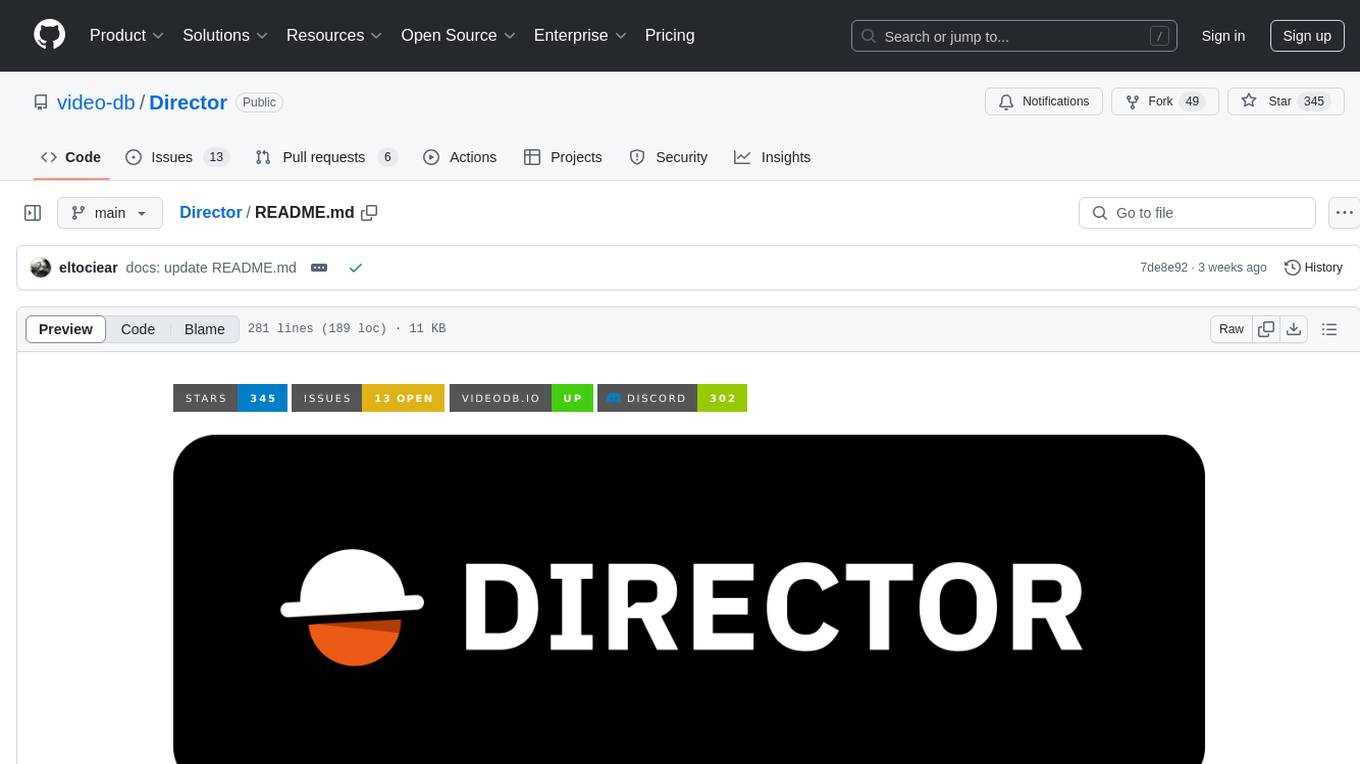The image size is (1360, 764).
Task: Download the raw file
Action: tap(1294, 329)
